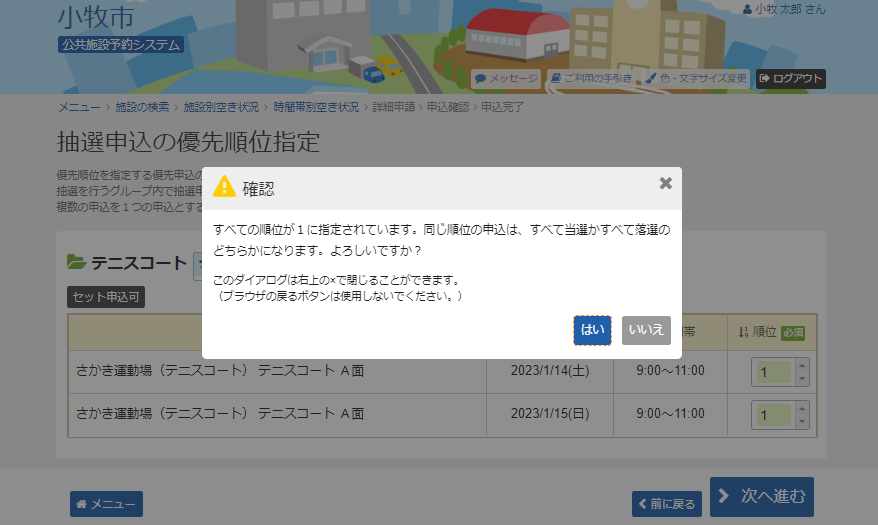
Task: Click the 小牧市 site title
Action: (96, 17)
